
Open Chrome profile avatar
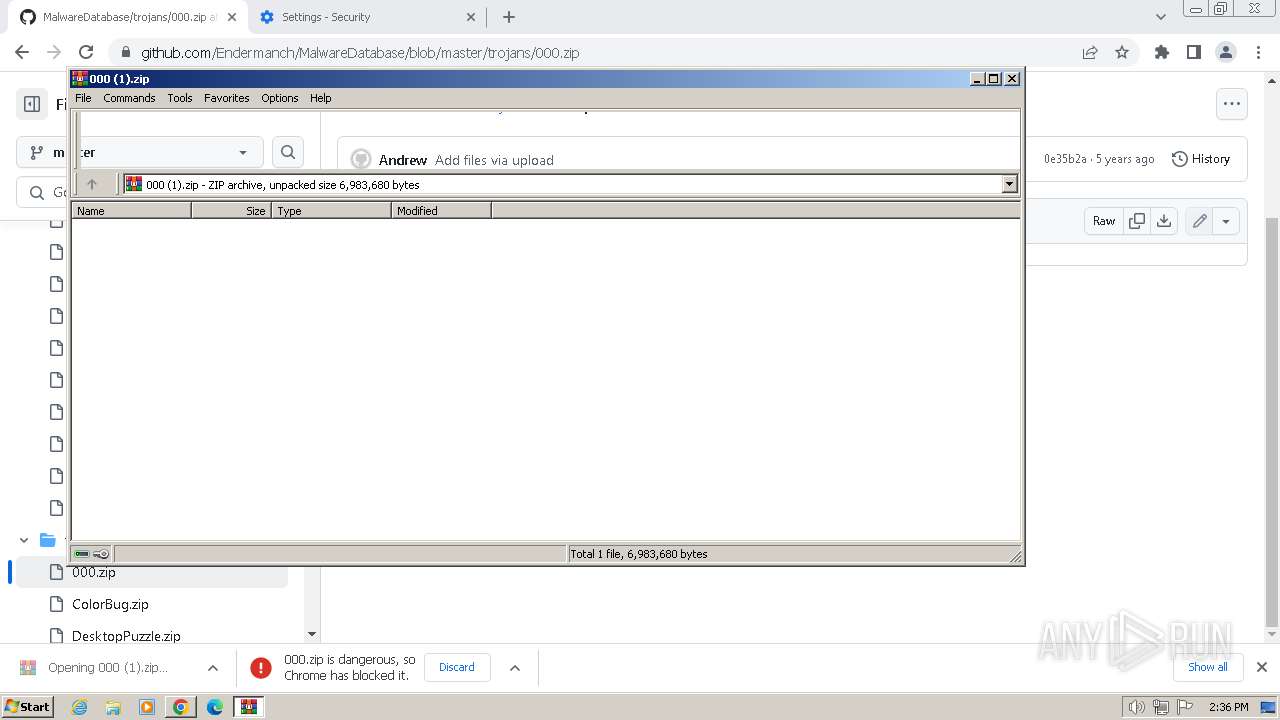pos(1226,53)
